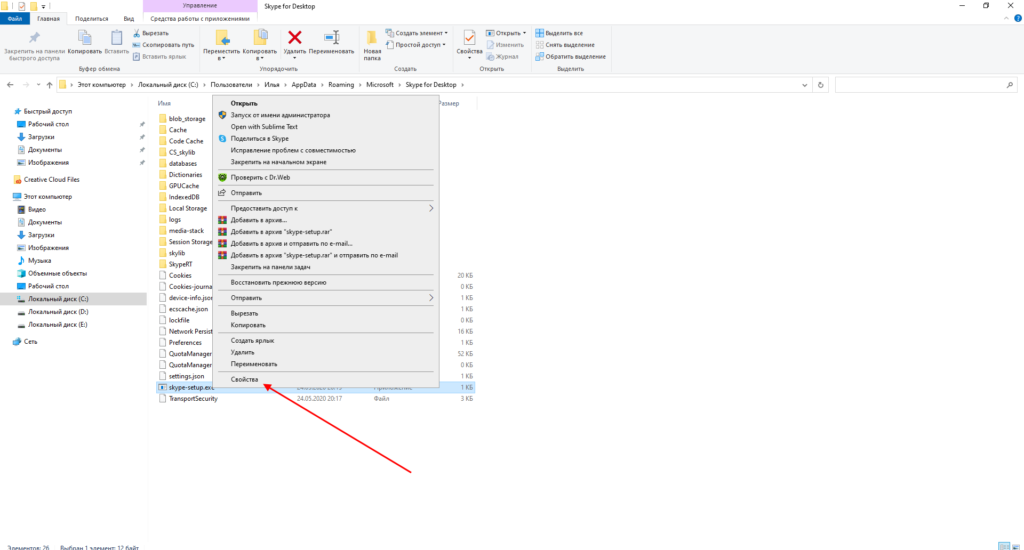Image resolution: width=1024 pixels, height=550 pixels.
Task: Choose Проверить с Dr.Web
Action: pyautogui.click(x=325, y=178)
